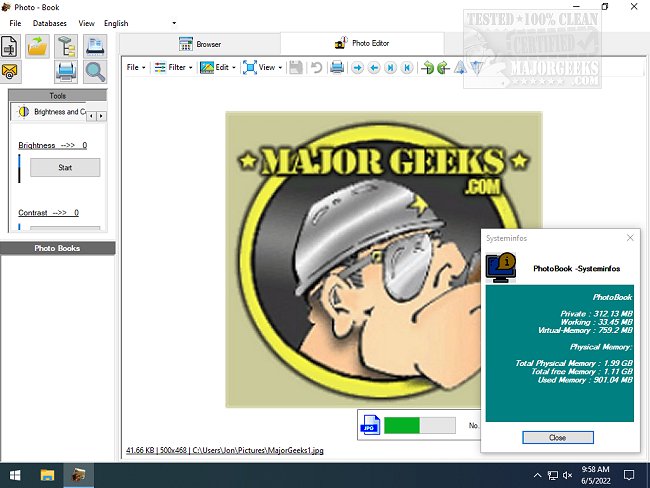Open the Edit dropdown in editor toolbar
Image resolution: width=650 pixels, height=488 pixels.
click(218, 67)
